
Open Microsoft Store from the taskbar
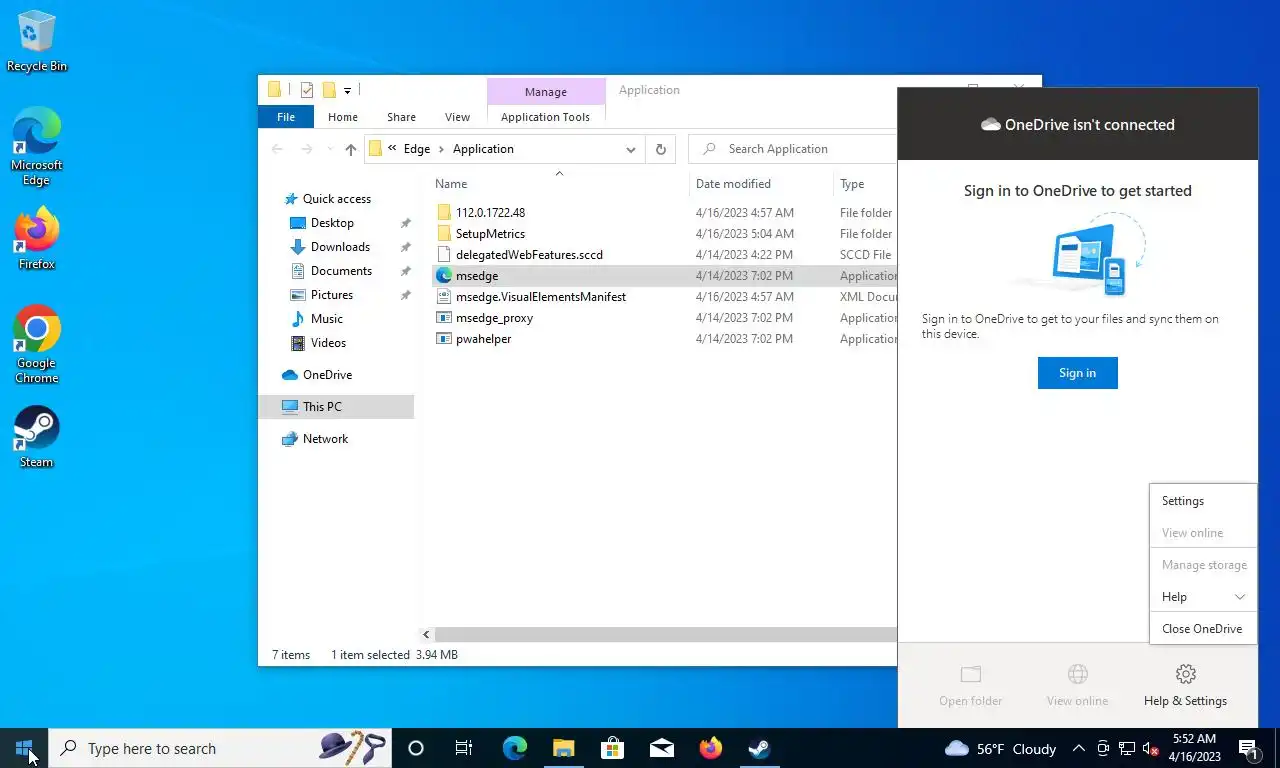click(612, 748)
